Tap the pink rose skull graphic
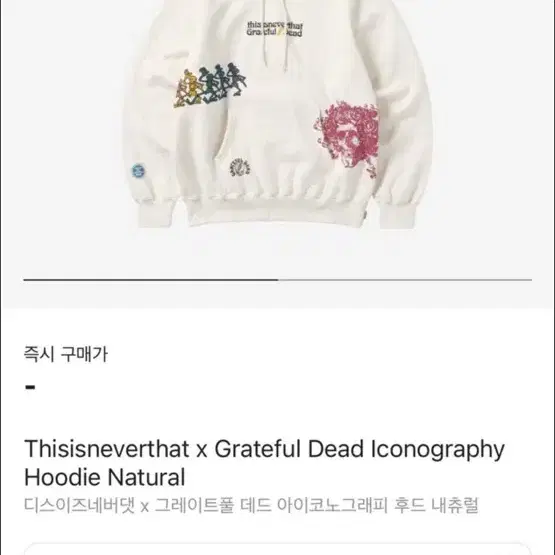The image size is (555, 555). coord(346,138)
